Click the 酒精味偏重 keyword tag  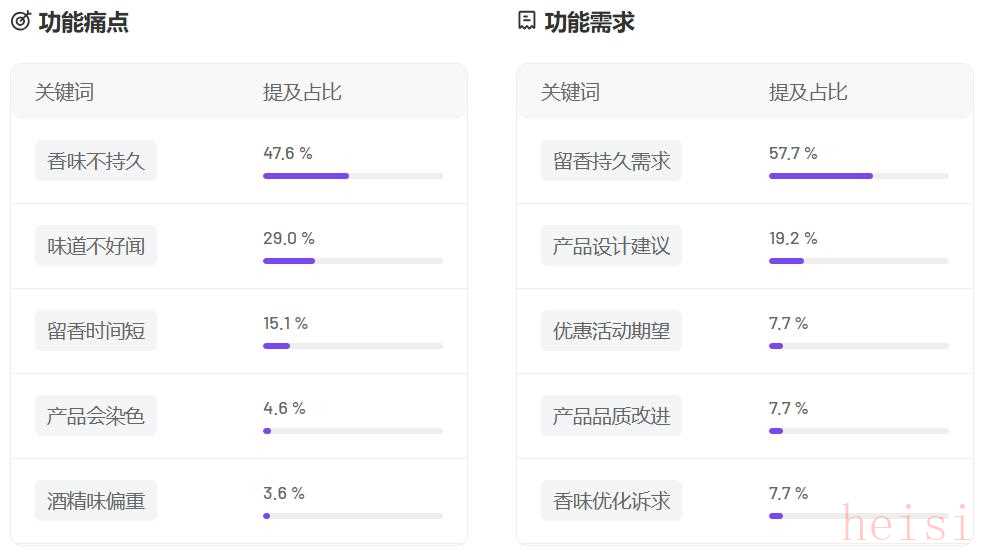(x=96, y=501)
